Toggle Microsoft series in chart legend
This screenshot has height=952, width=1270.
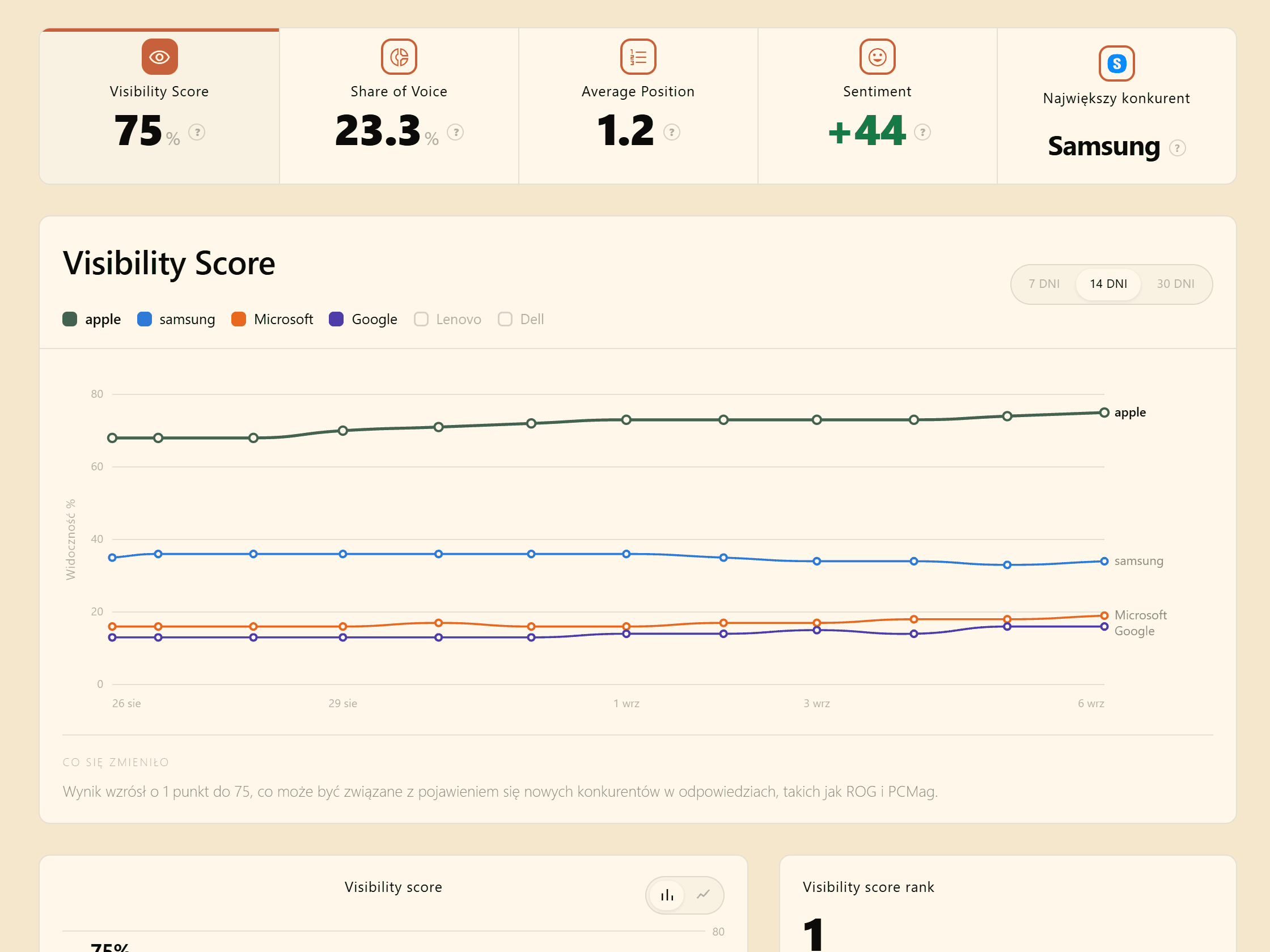pyautogui.click(x=272, y=319)
